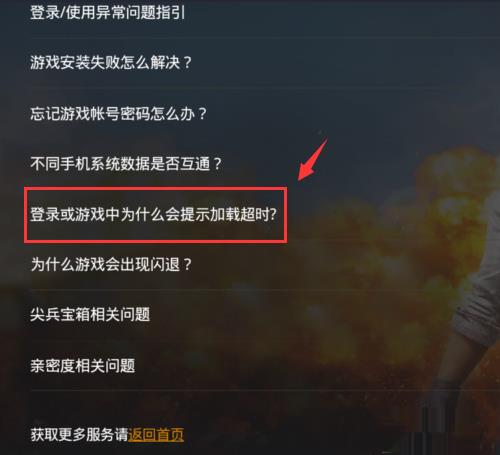Click the 获取更多服务请 footer text
The image size is (500, 455).
79,435
